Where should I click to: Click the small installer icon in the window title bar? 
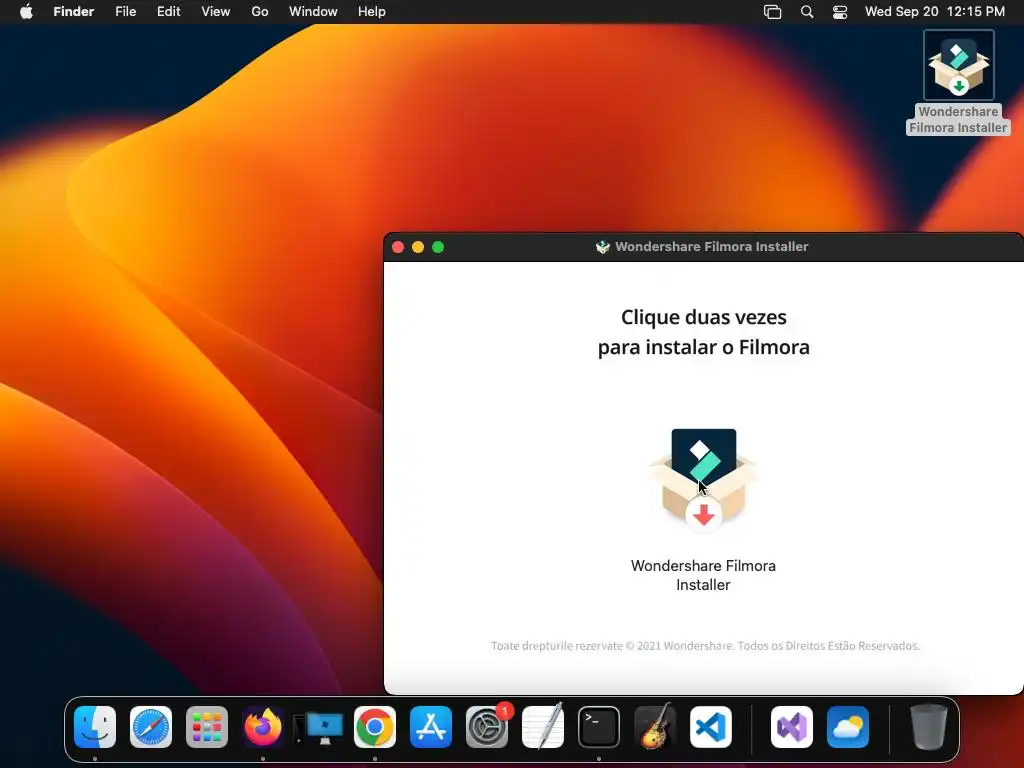602,247
